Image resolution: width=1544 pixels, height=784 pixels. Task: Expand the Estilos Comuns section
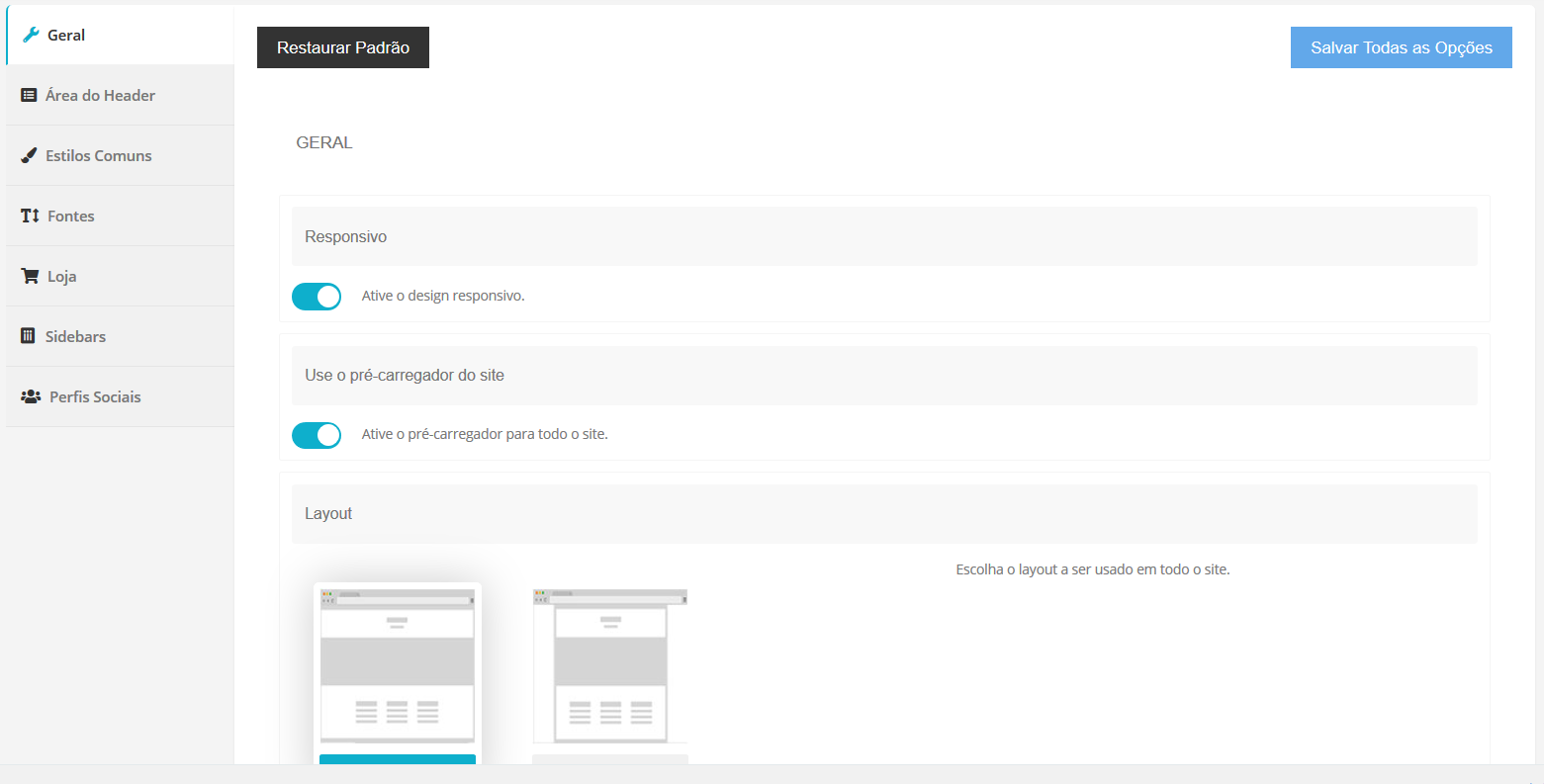(x=99, y=155)
